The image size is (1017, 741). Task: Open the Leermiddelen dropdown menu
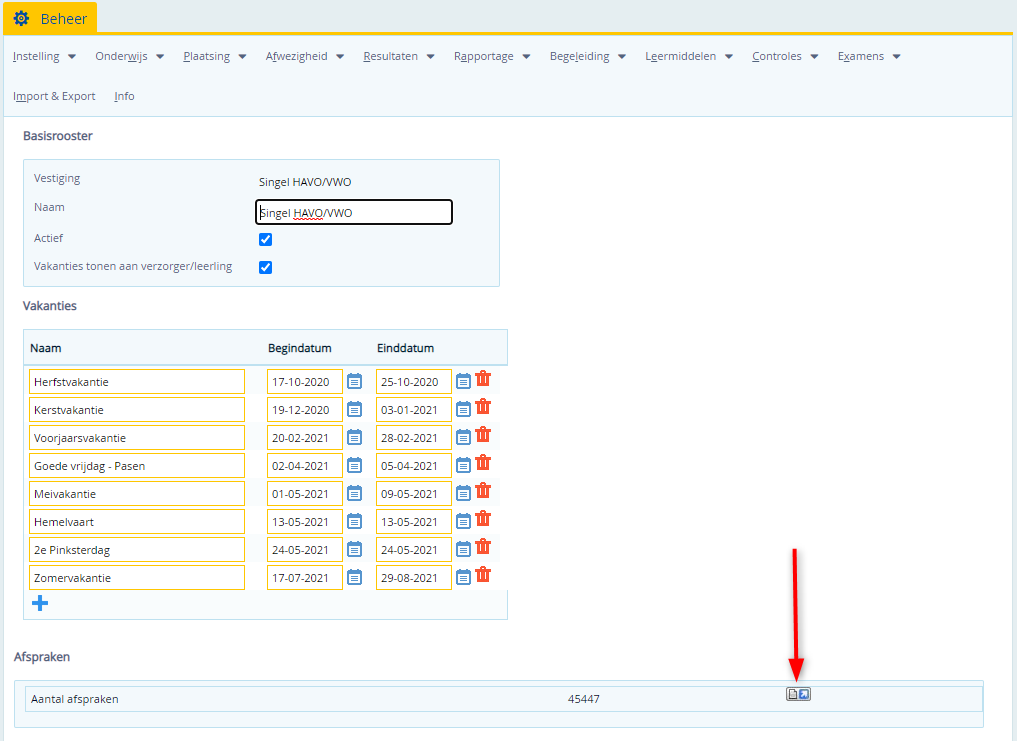(689, 56)
